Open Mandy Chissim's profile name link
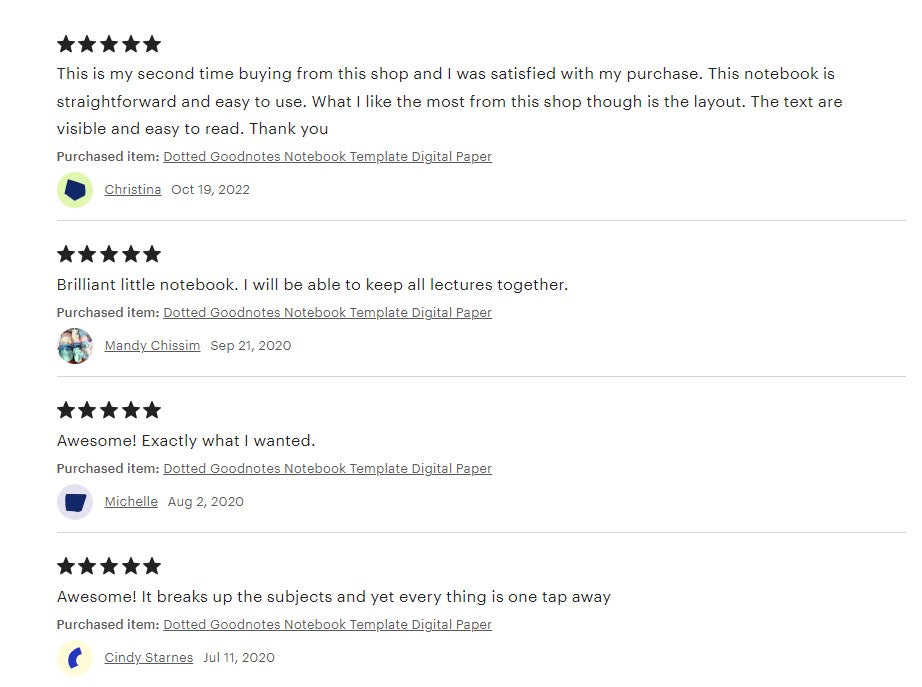The width and height of the screenshot is (922, 687). [x=152, y=346]
